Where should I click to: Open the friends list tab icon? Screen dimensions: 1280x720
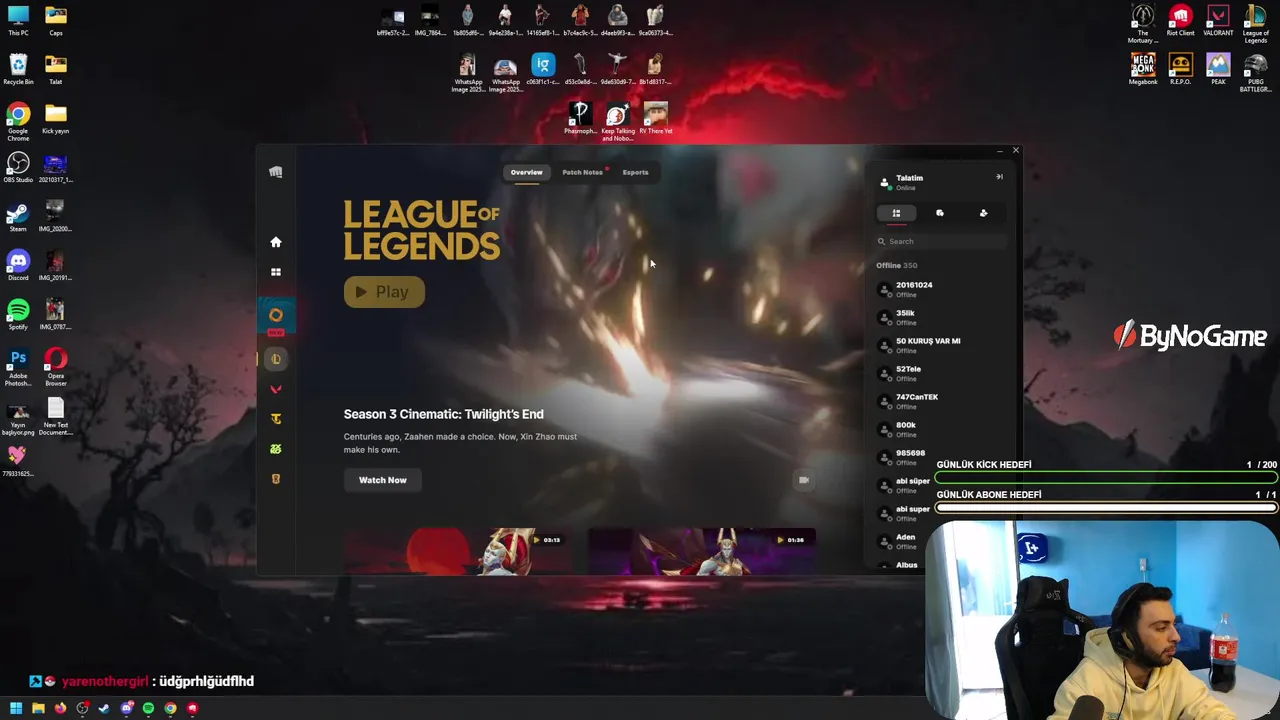[896, 213]
